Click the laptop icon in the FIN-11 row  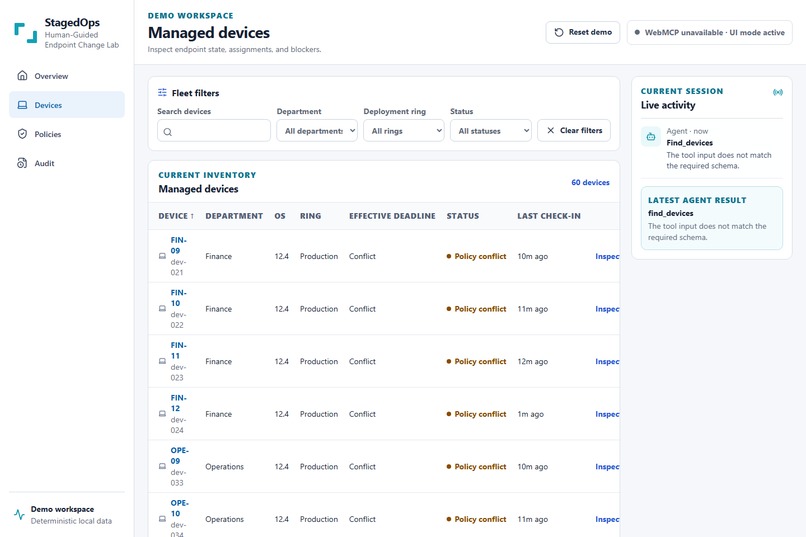point(162,361)
